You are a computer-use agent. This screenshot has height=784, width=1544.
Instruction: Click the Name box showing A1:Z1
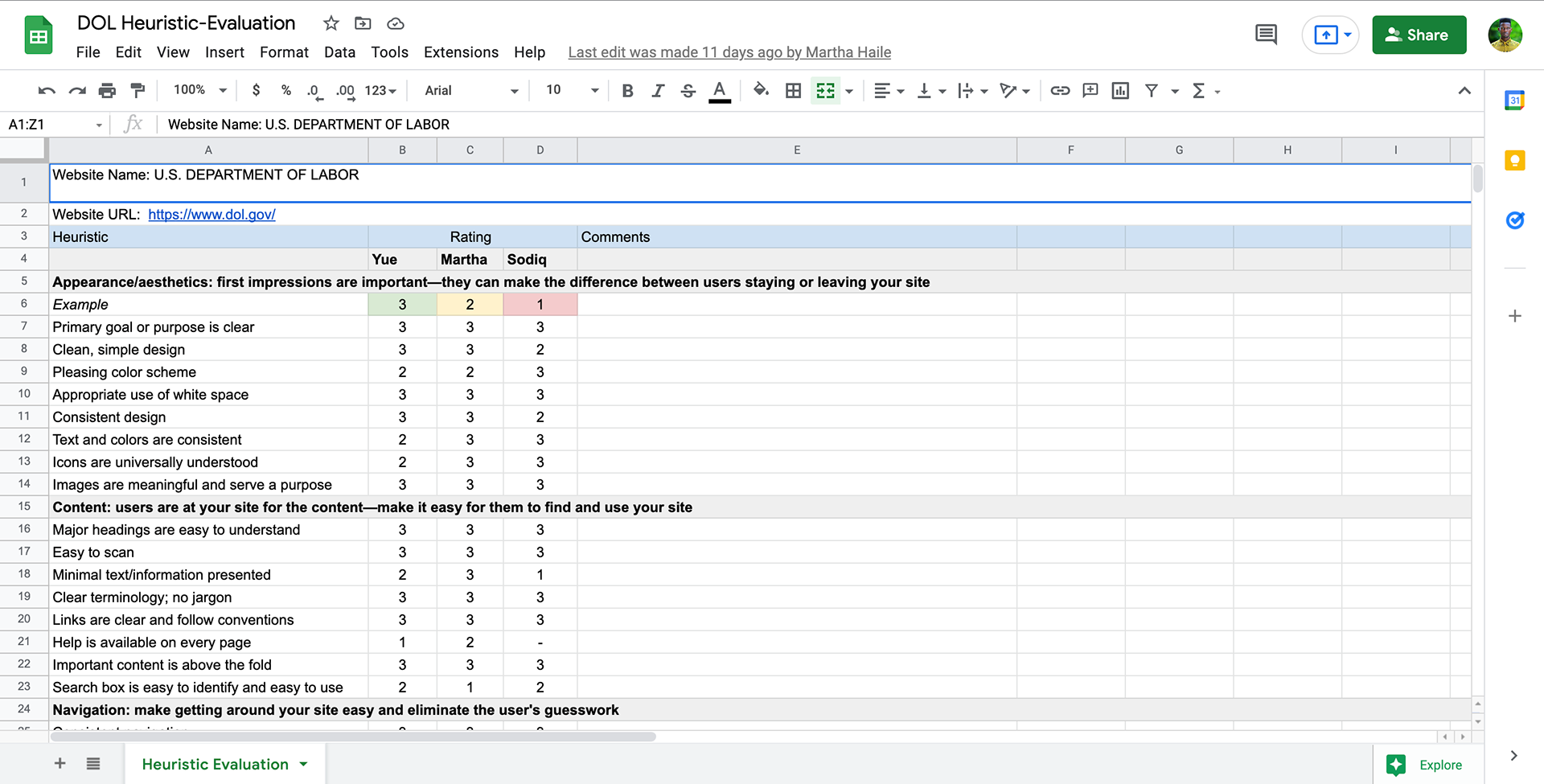point(55,125)
